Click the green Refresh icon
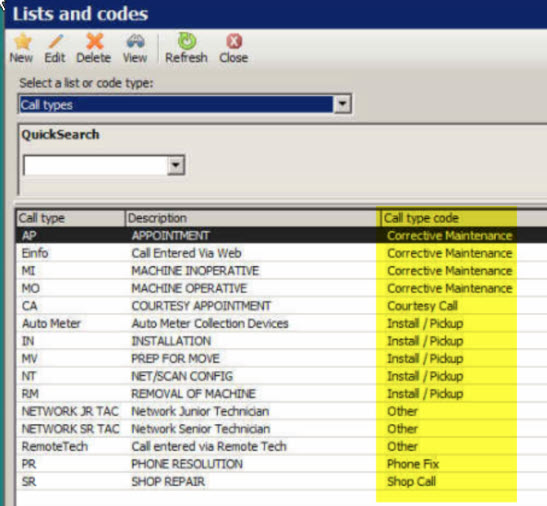Screen dimensions: 547x506 [x=187, y=41]
